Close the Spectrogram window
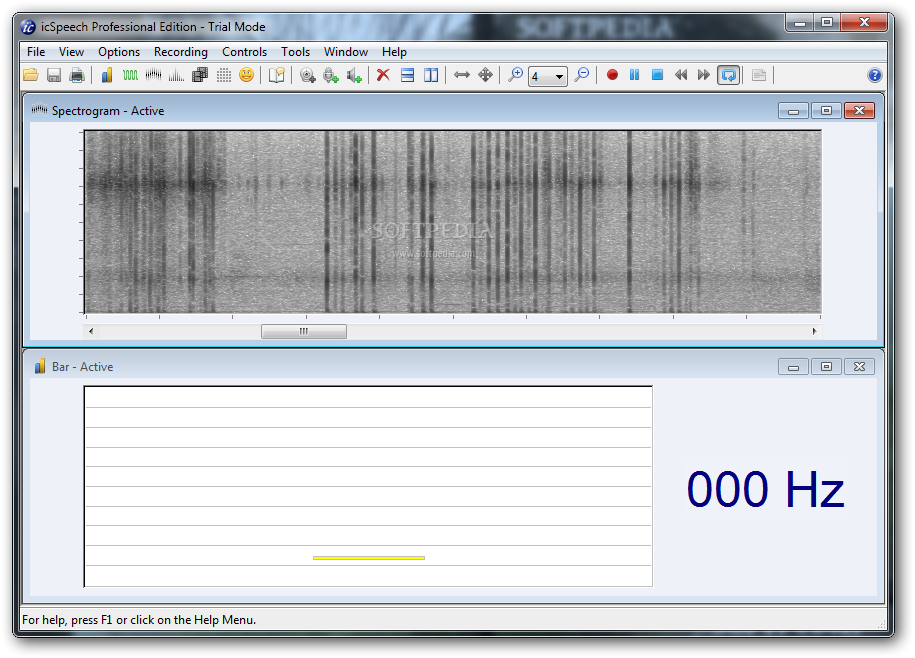This screenshot has height=658, width=915. pos(860,111)
